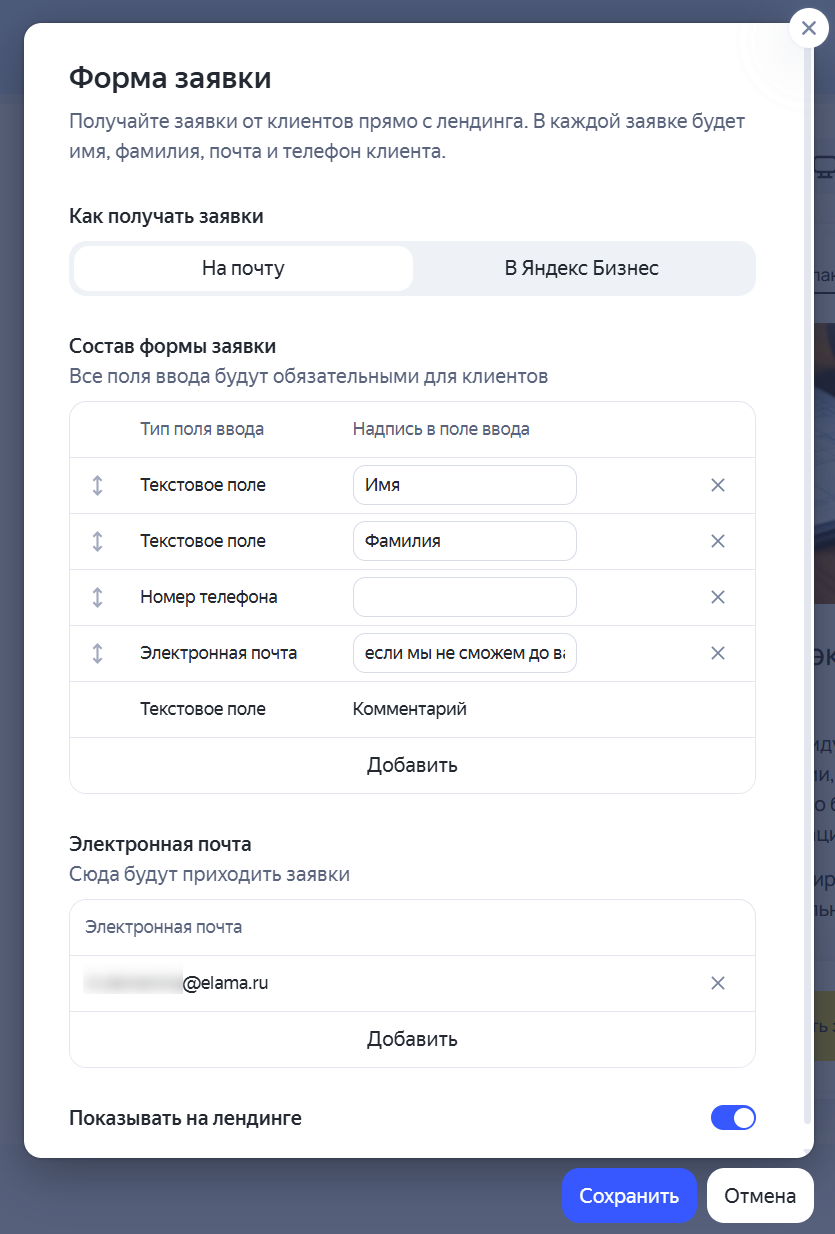Delete the Фамилия field row
The width and height of the screenshot is (835, 1234).
click(717, 541)
